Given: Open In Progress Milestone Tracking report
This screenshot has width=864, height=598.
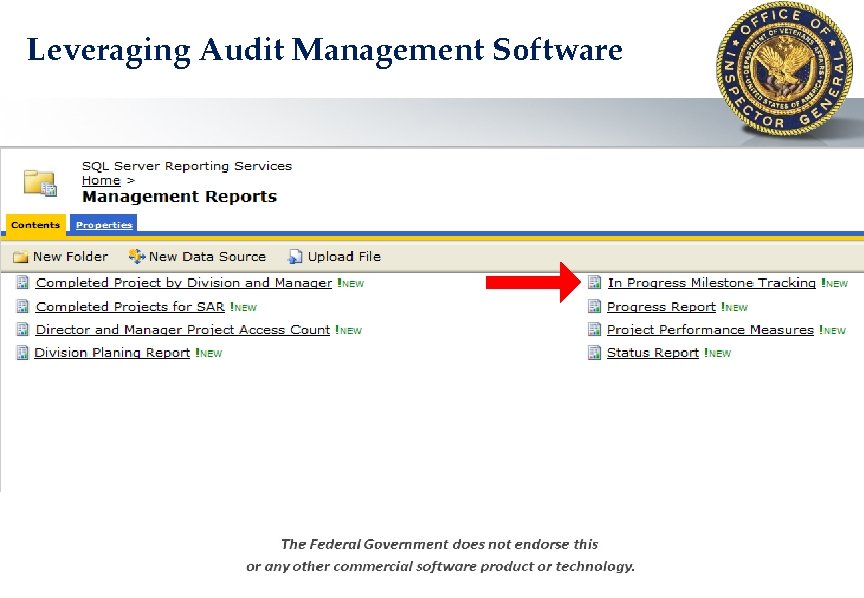Looking at the screenshot, I should point(711,283).
